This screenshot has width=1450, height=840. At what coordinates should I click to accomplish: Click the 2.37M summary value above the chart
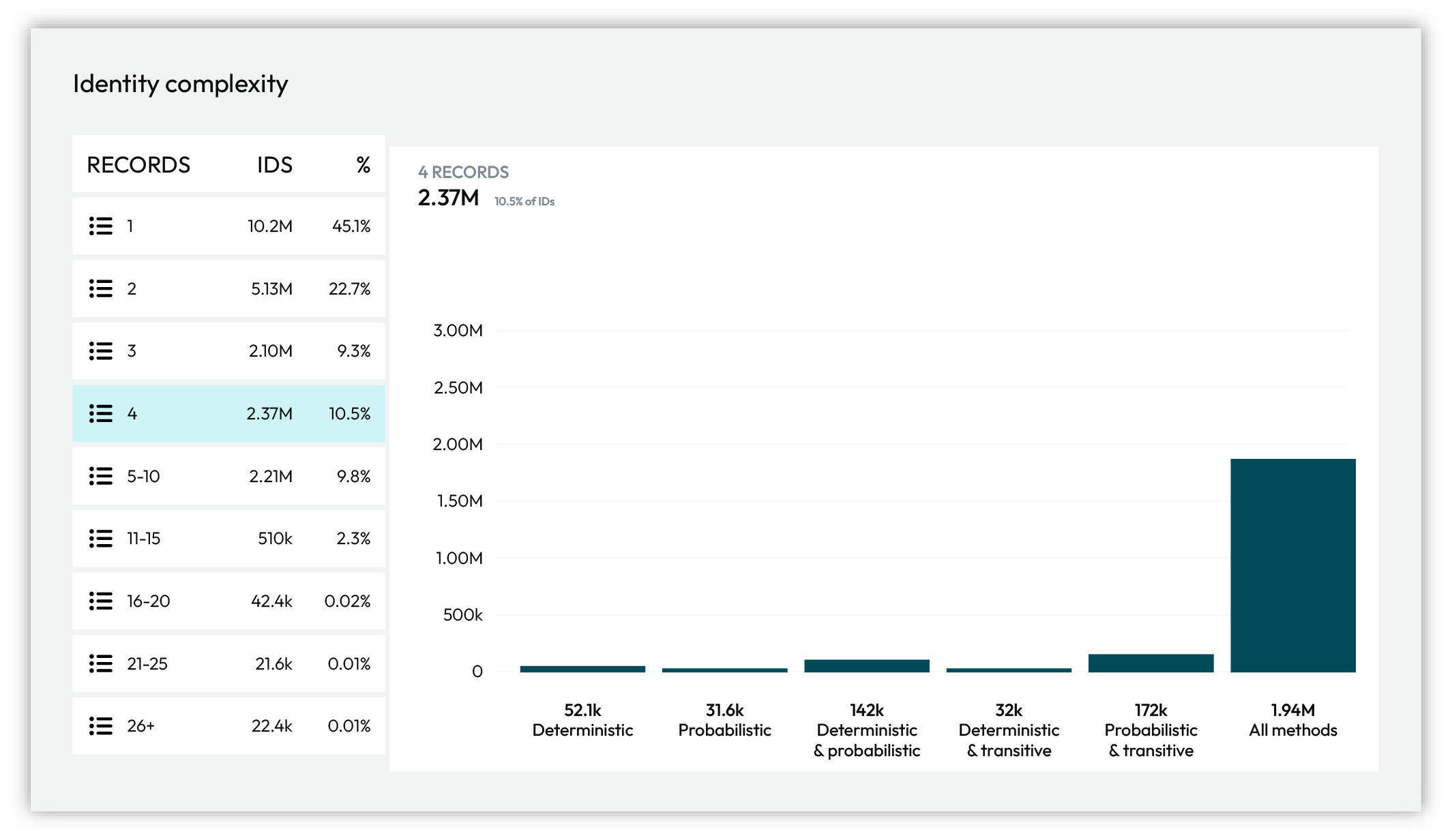click(x=448, y=202)
